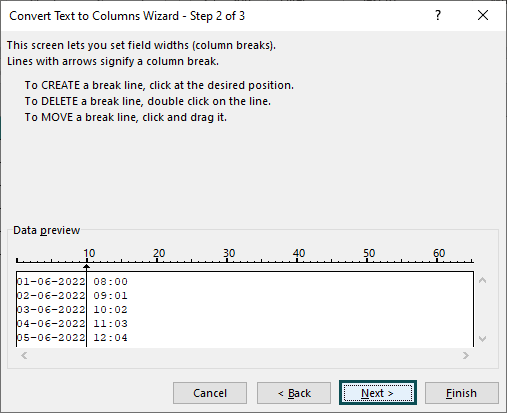
Task: Click the time value 10:02
Action: pyautogui.click(x=110, y=310)
